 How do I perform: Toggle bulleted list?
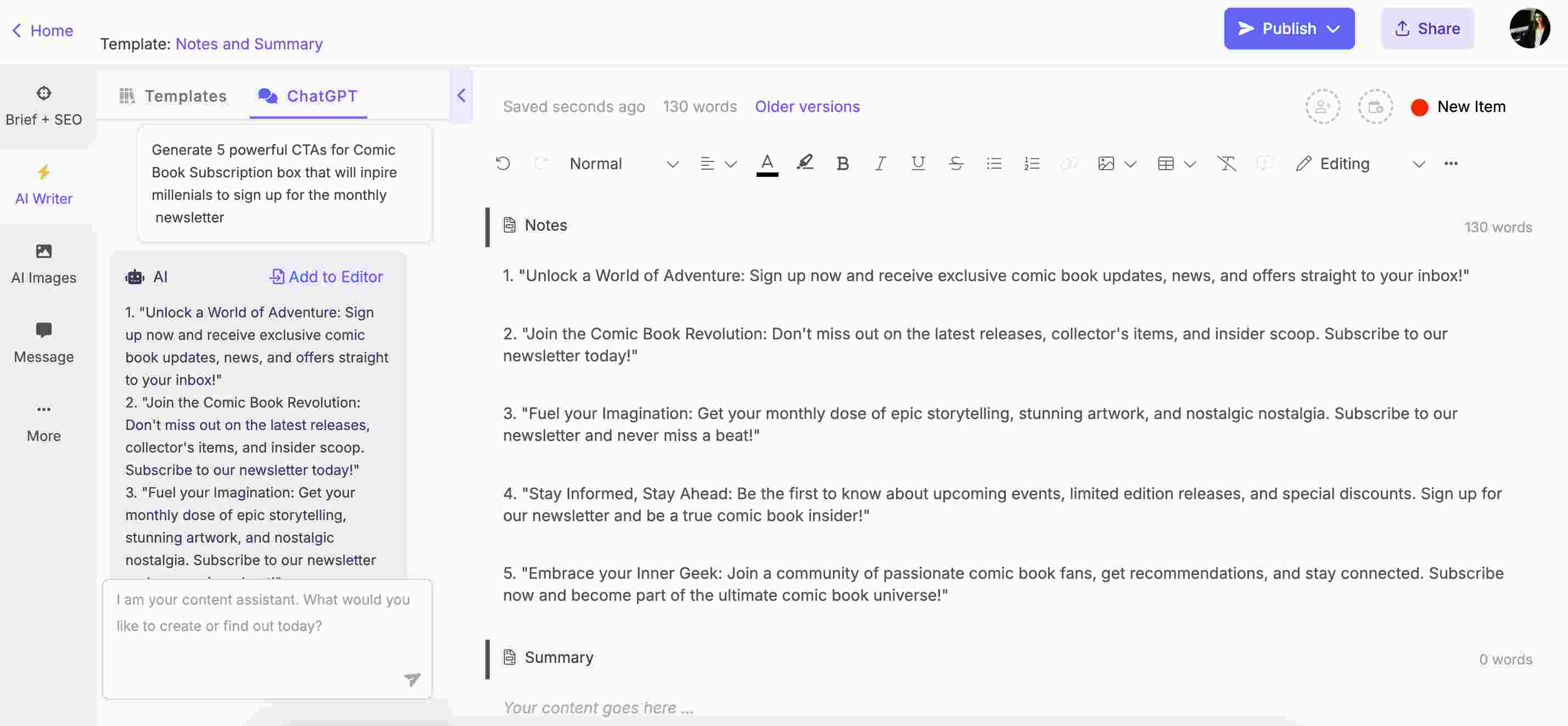pyautogui.click(x=994, y=163)
